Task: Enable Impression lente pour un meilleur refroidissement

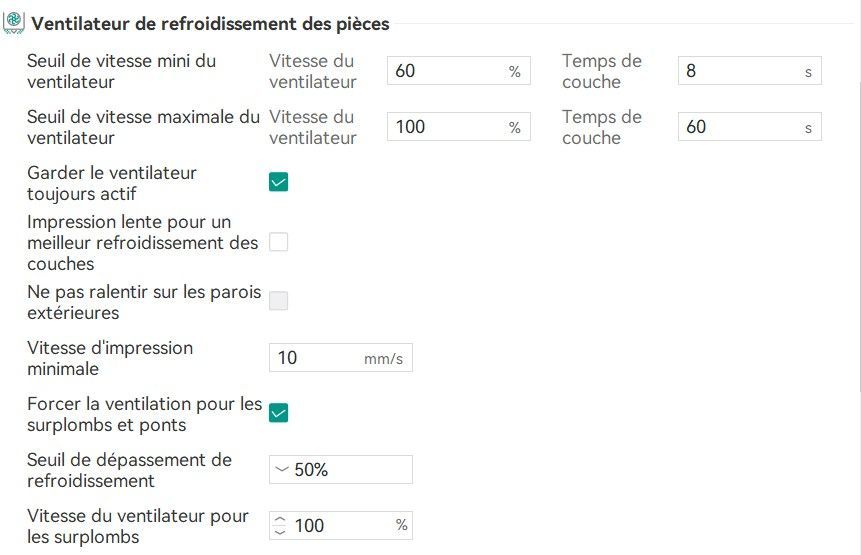Action: point(278,242)
